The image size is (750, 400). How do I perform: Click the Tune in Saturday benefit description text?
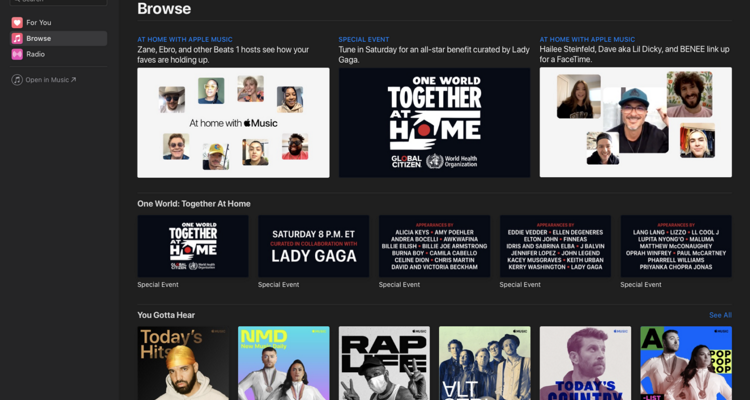434,55
